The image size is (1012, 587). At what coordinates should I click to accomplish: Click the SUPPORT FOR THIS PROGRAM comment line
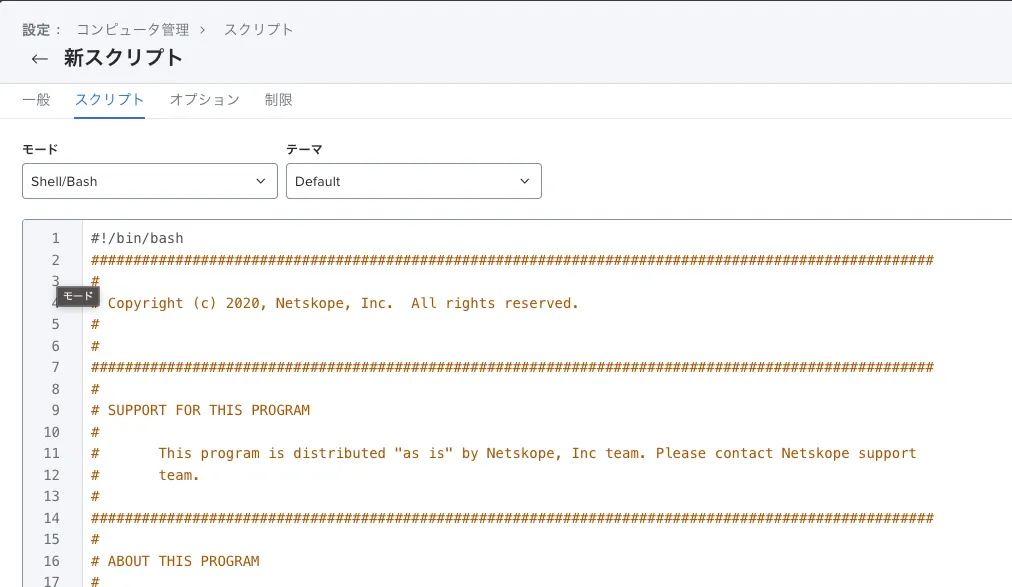click(x=208, y=410)
